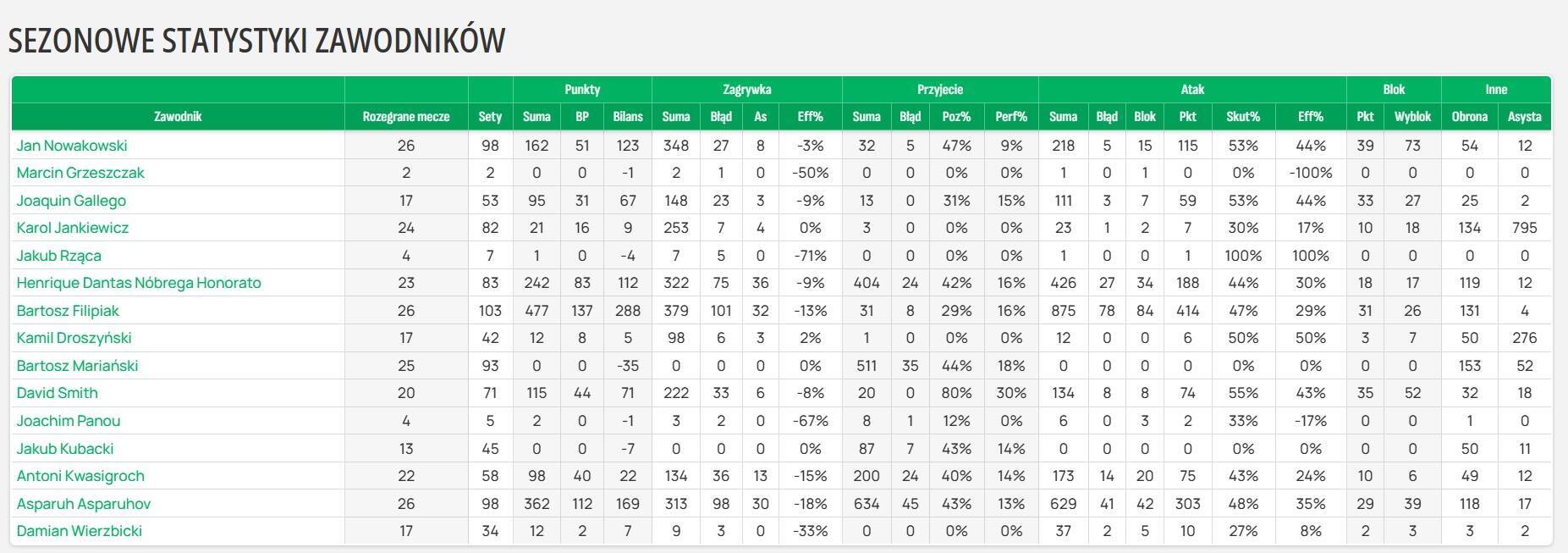Open Asparuh Asparuhov player page
Image resolution: width=1568 pixels, height=553 pixels.
[x=84, y=504]
